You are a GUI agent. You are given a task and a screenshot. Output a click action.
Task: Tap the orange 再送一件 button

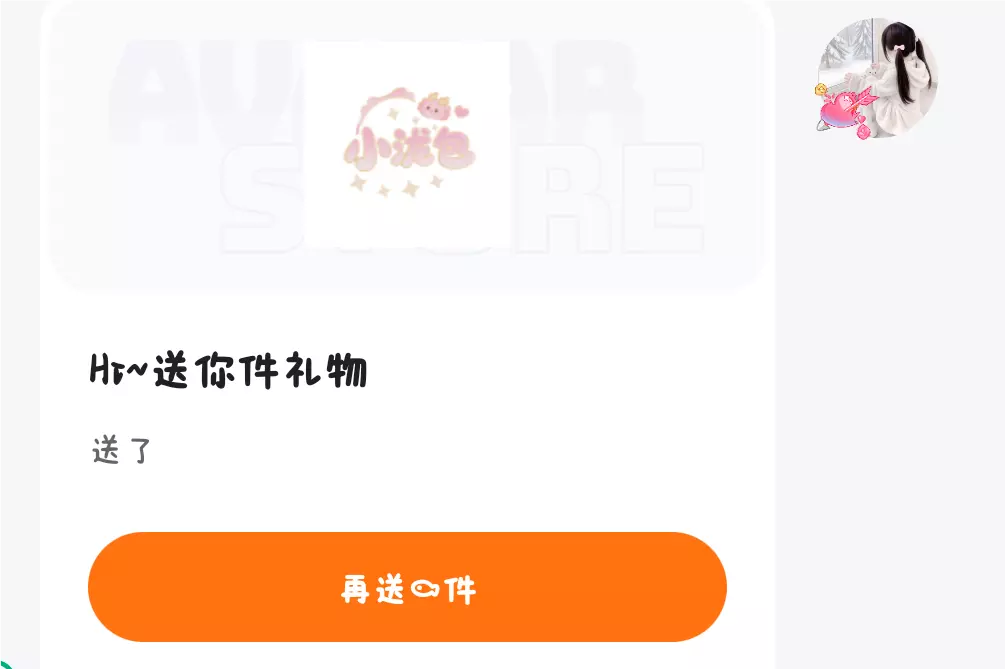point(407,587)
